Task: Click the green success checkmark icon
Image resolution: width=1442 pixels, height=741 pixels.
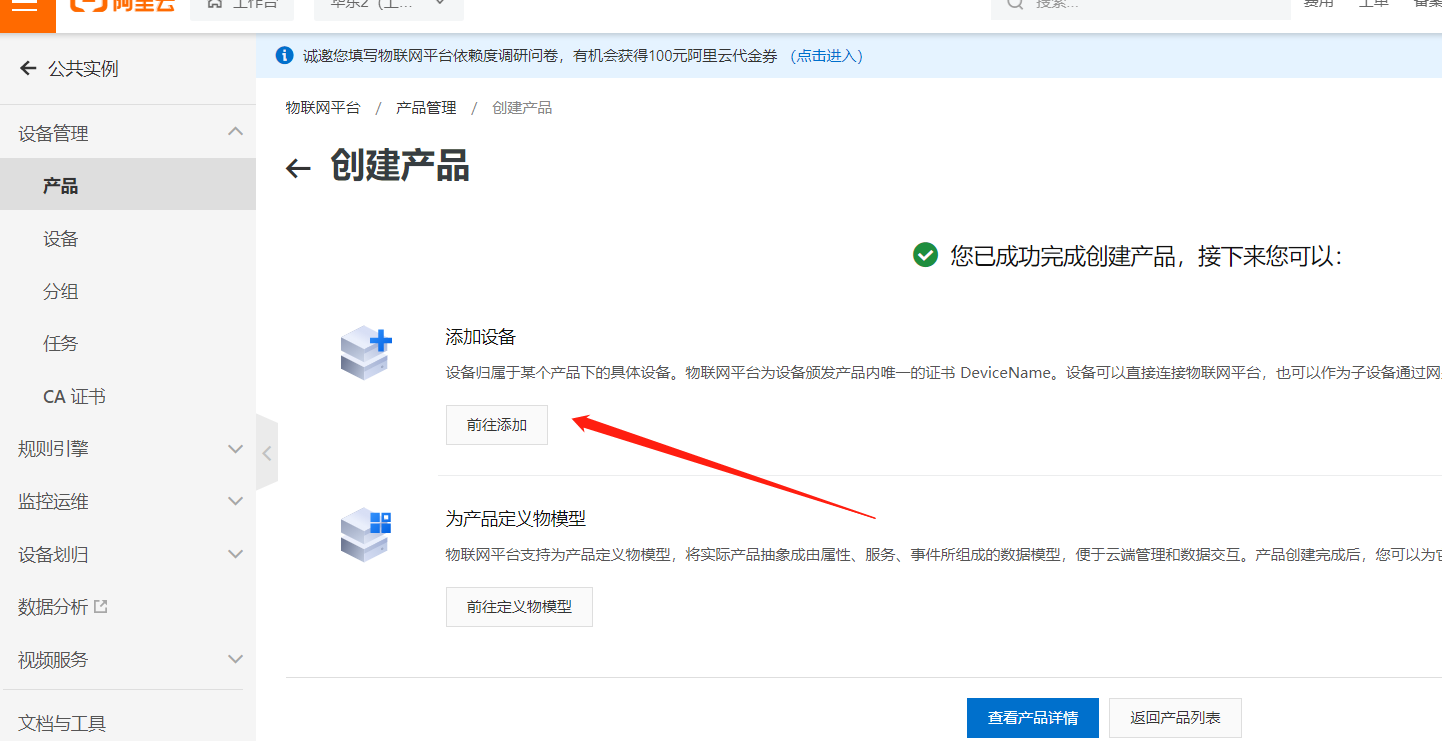Action: [x=924, y=255]
